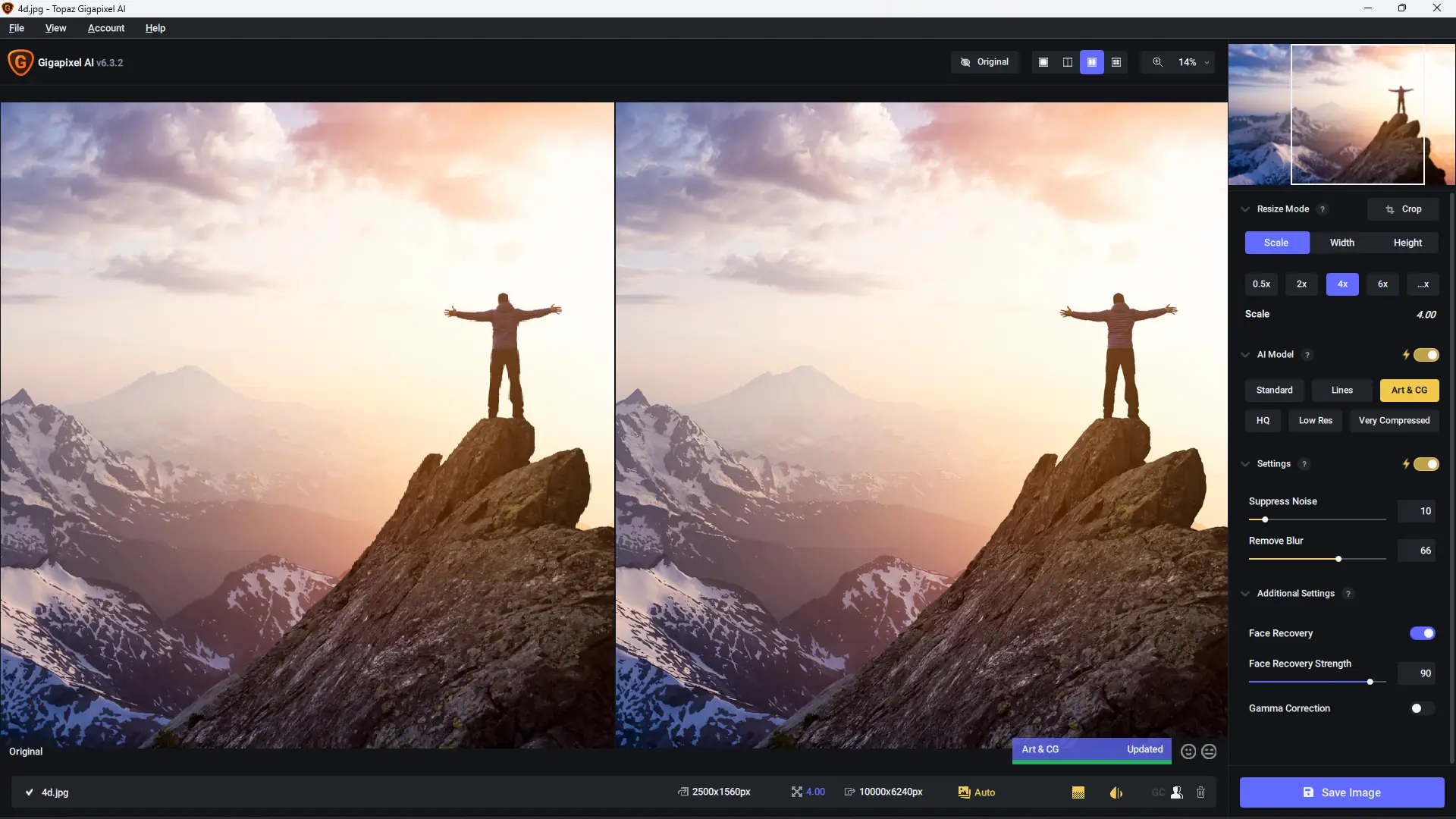Switch to single image view icon

point(1043,62)
